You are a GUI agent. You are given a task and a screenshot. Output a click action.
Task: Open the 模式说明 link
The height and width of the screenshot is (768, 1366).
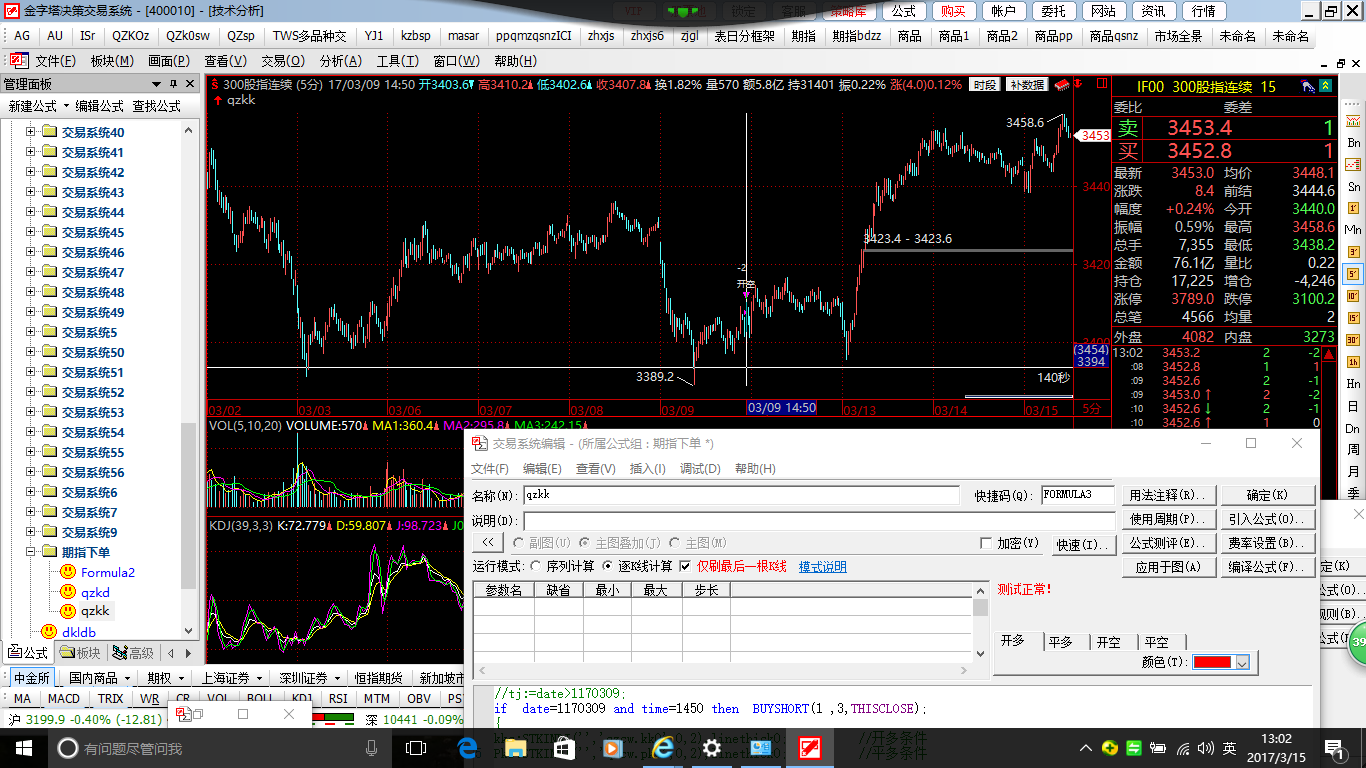pyautogui.click(x=822, y=567)
